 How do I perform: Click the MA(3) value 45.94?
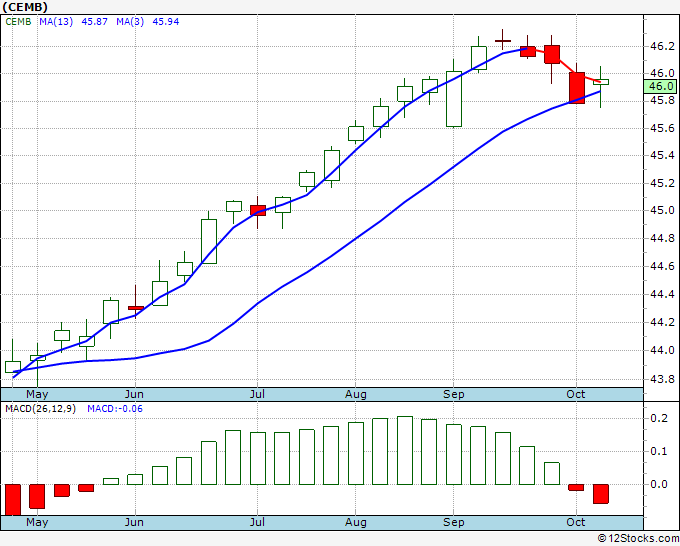[166, 22]
